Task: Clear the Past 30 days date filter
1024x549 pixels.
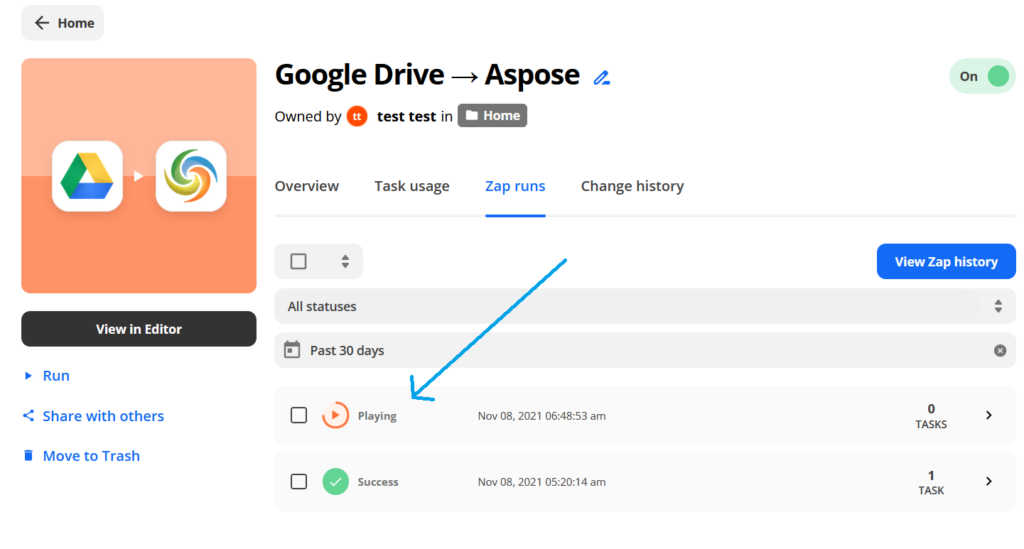Action: (999, 351)
